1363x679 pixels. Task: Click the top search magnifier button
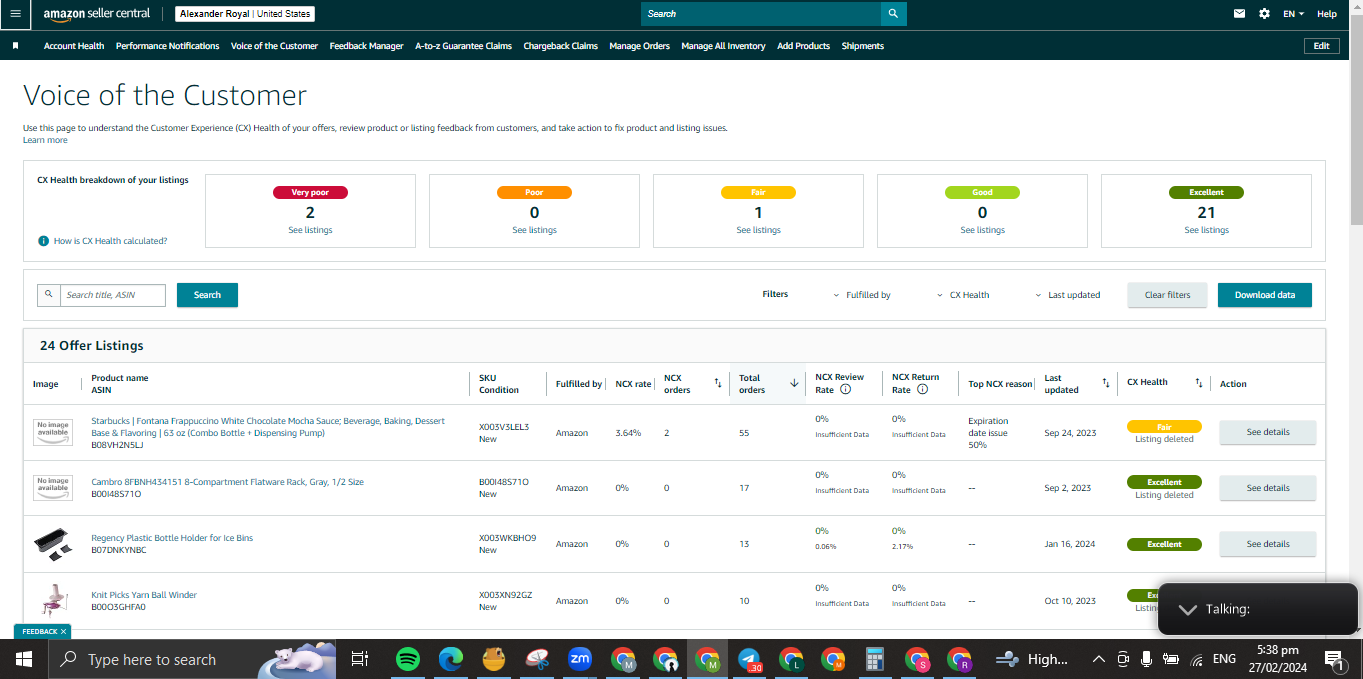pyautogui.click(x=893, y=14)
